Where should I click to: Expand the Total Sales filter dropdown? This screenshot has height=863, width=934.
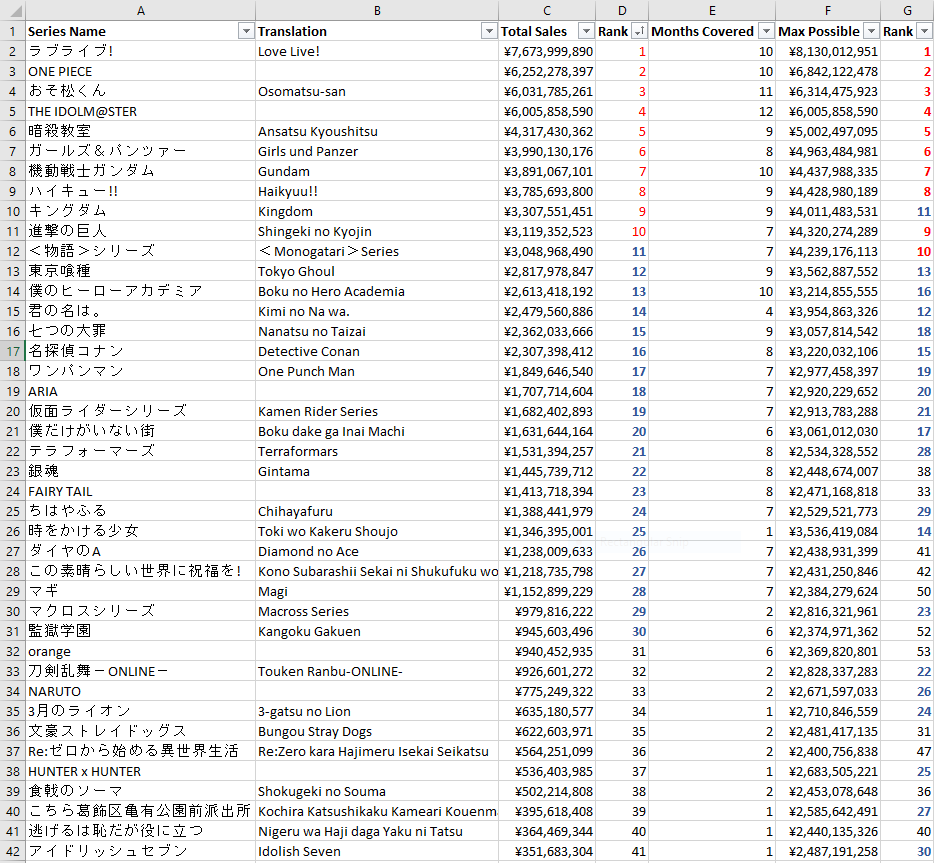586,31
